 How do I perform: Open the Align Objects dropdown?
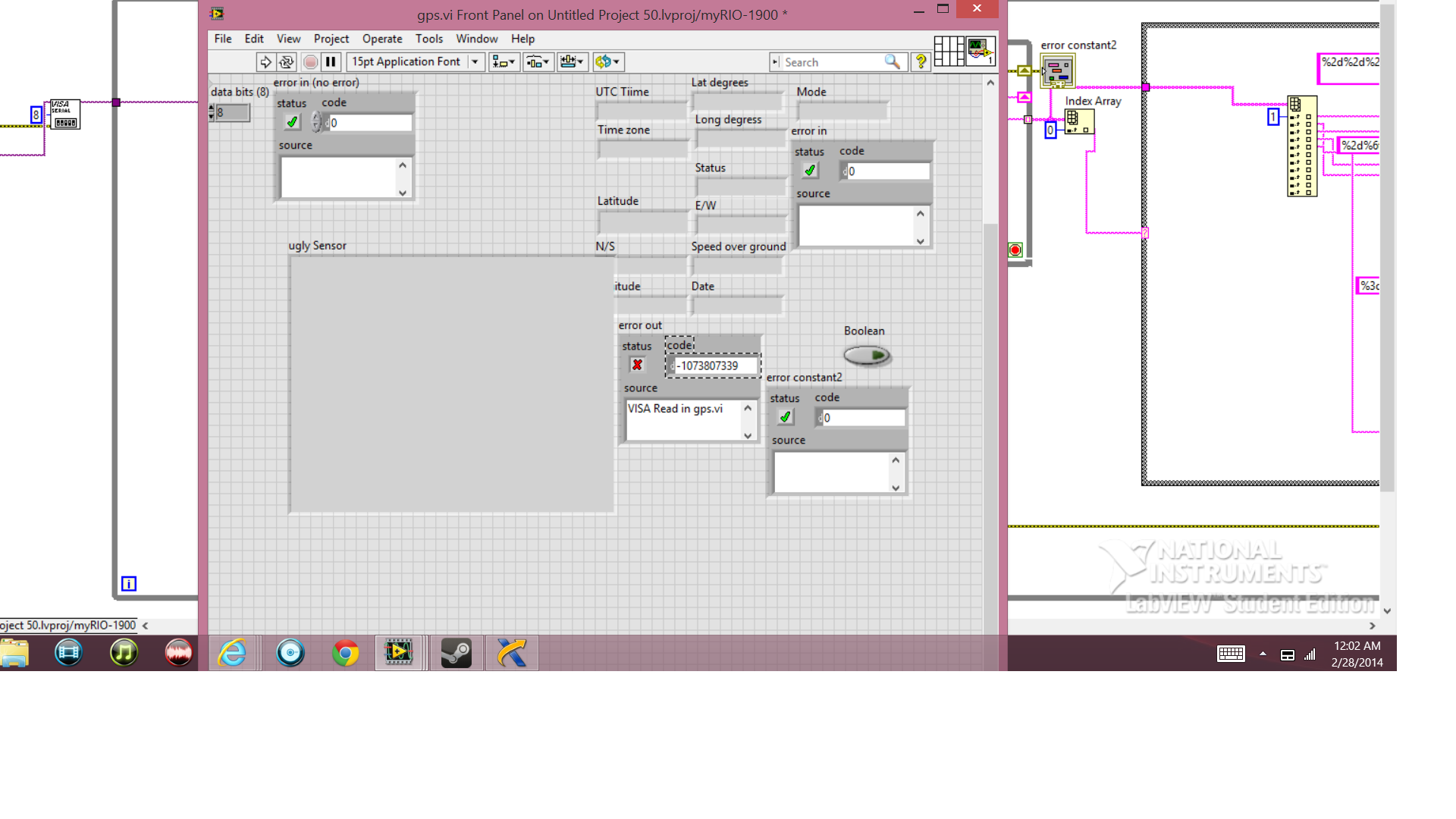click(504, 62)
